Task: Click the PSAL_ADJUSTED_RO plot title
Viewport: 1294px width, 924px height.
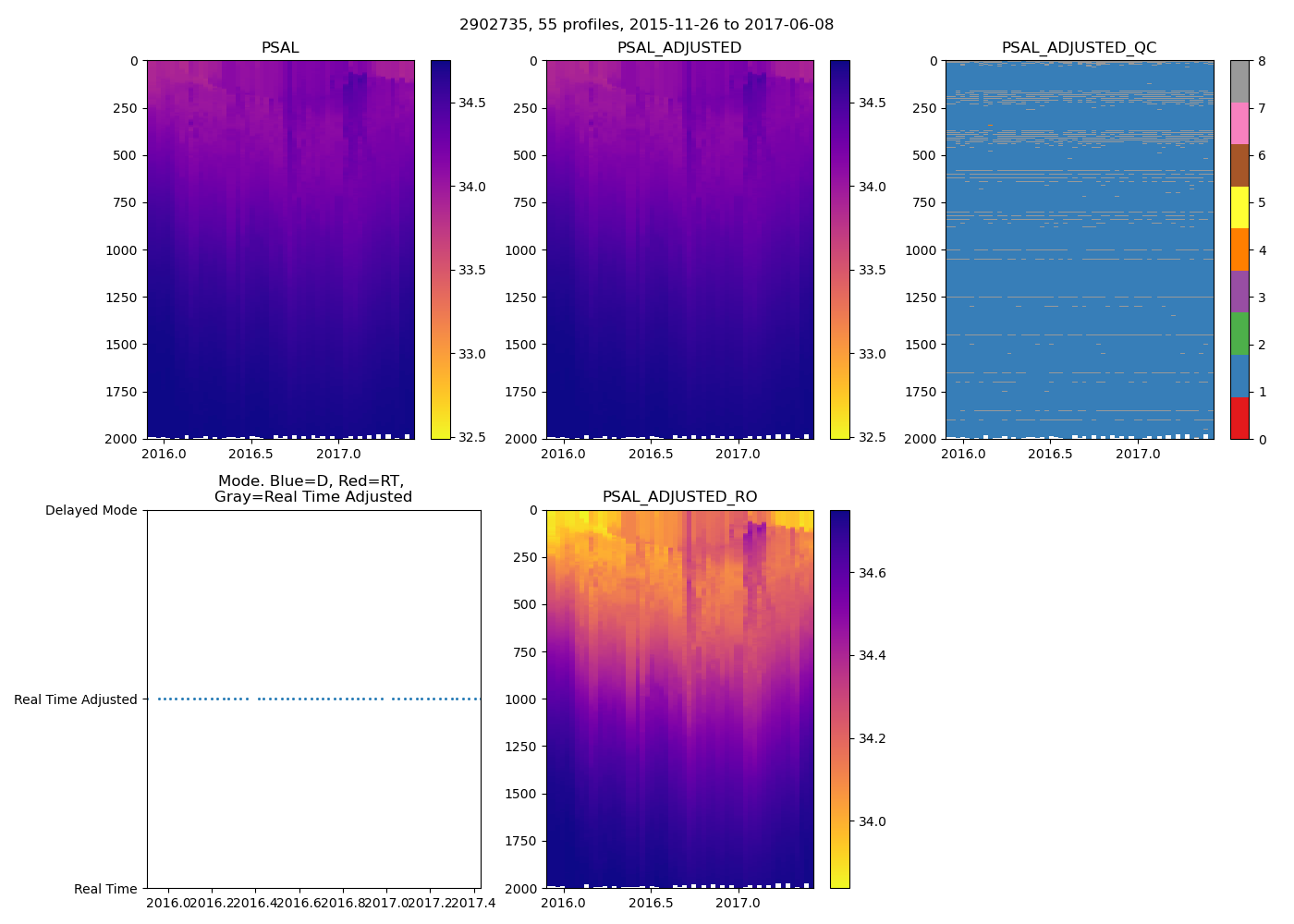Action: click(x=679, y=497)
